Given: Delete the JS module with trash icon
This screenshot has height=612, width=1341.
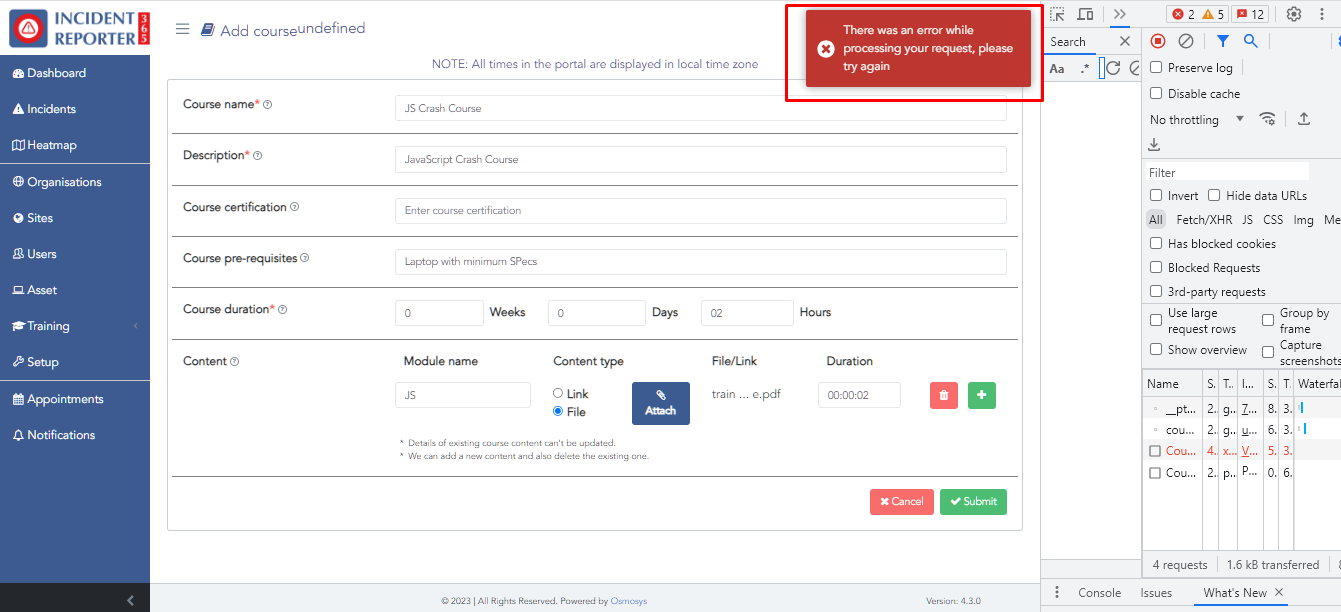Looking at the screenshot, I should click(x=944, y=395).
